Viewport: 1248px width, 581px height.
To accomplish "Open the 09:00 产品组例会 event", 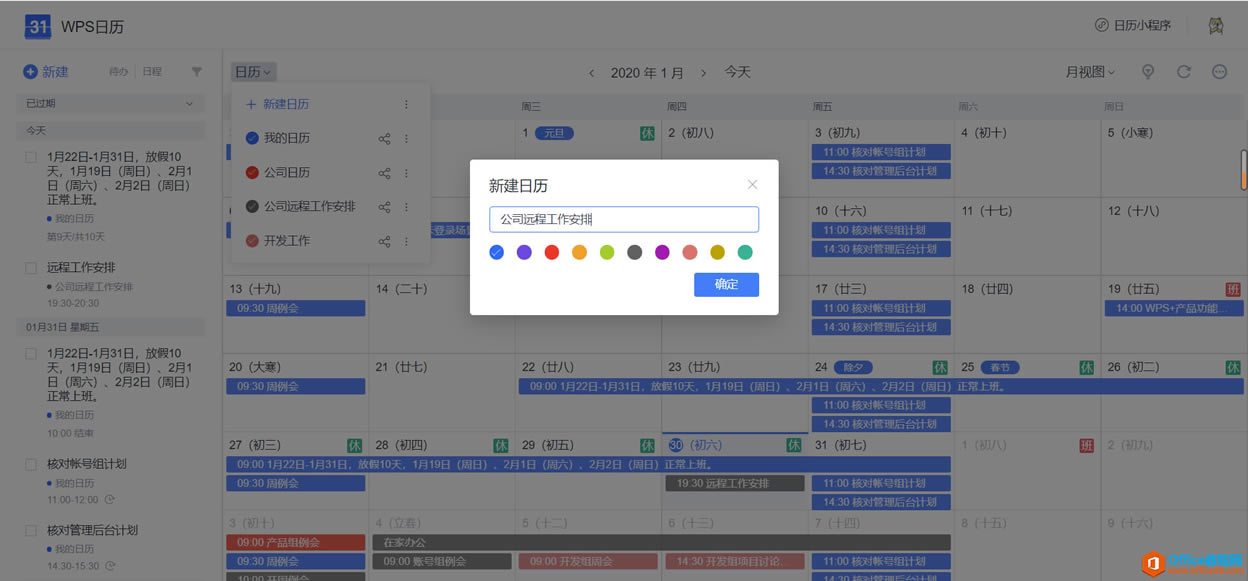I will (x=295, y=542).
